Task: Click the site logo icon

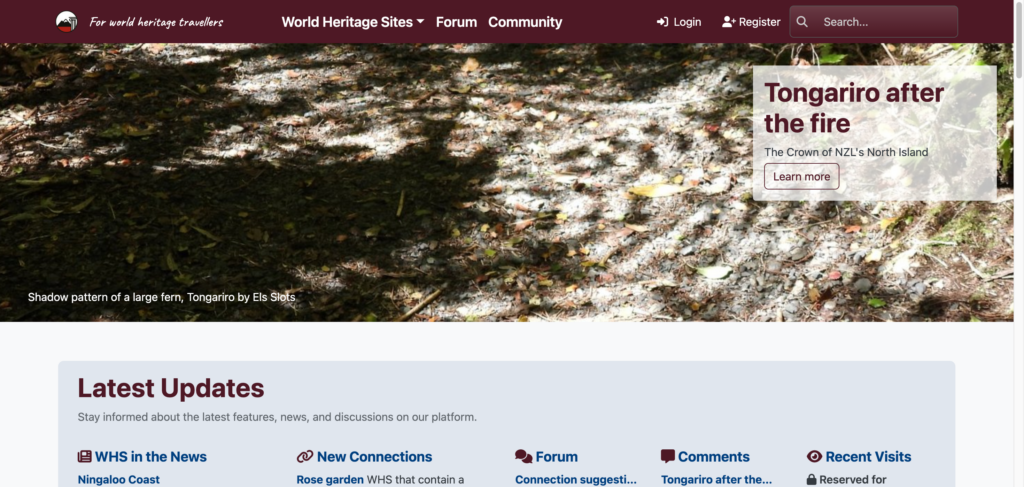Action: (x=66, y=22)
